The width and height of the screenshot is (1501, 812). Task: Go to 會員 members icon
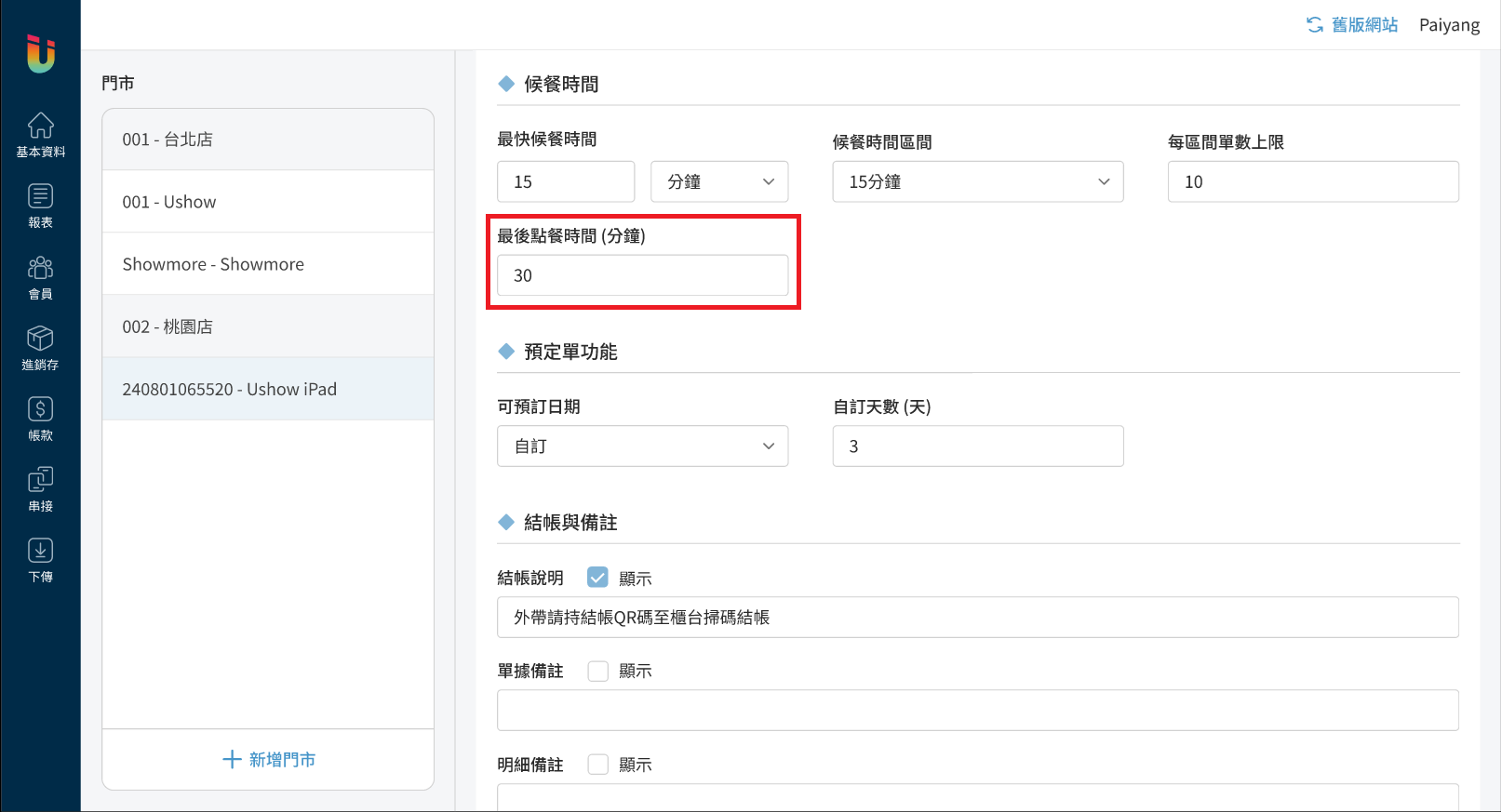[x=40, y=277]
